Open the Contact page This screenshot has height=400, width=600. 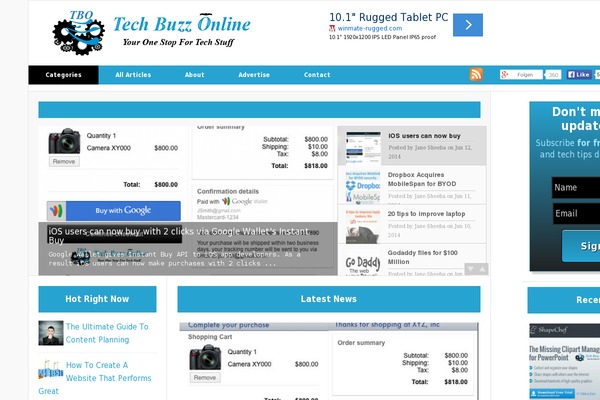tap(317, 75)
